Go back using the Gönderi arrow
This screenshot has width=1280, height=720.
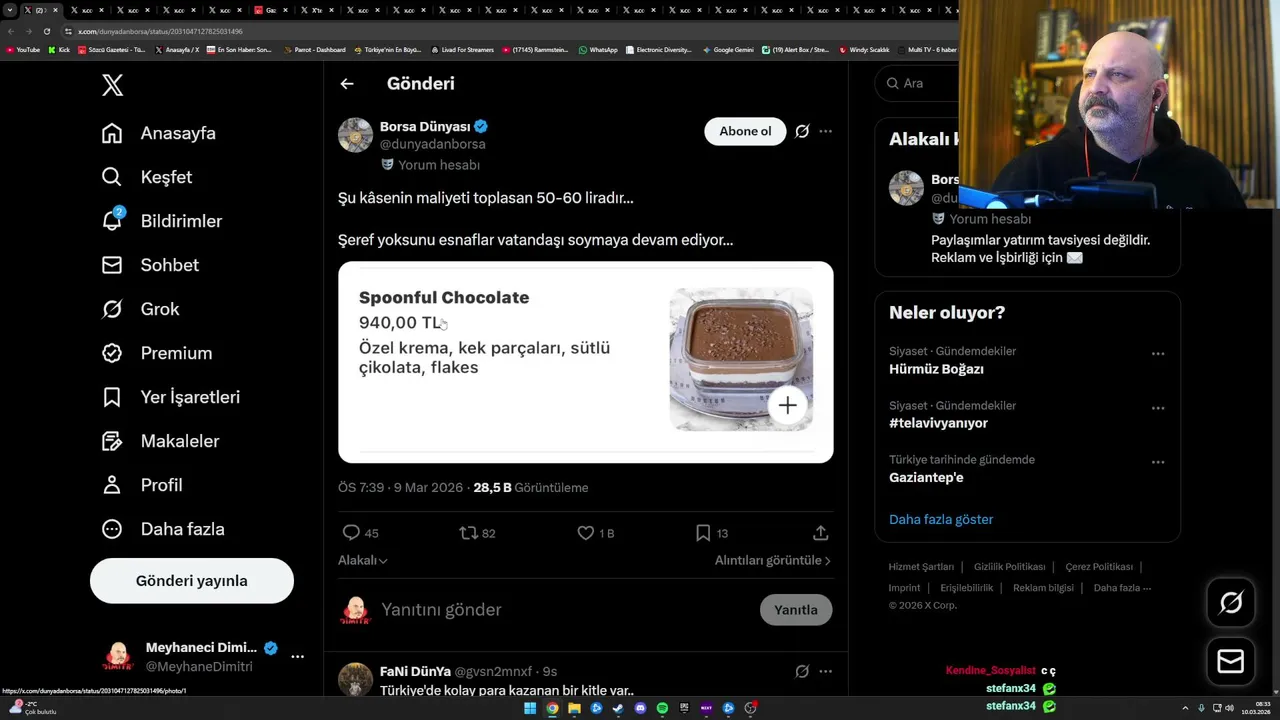[x=347, y=84]
